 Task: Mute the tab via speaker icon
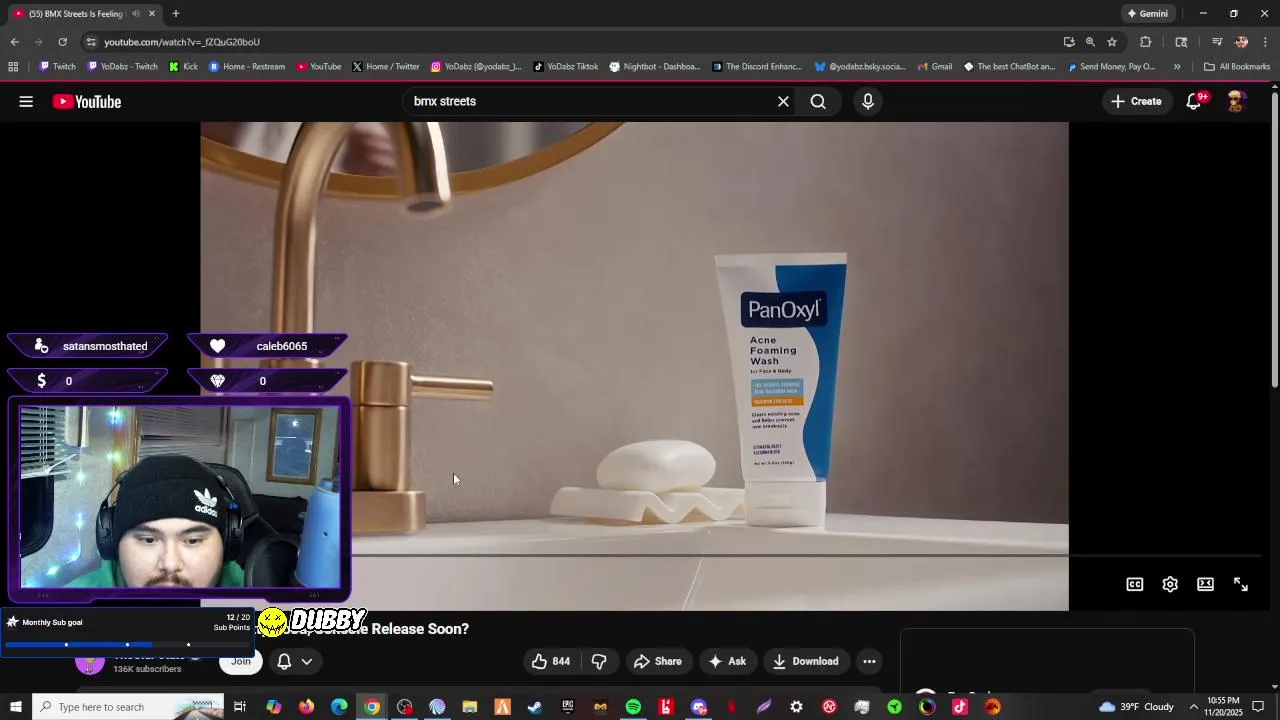tap(135, 14)
